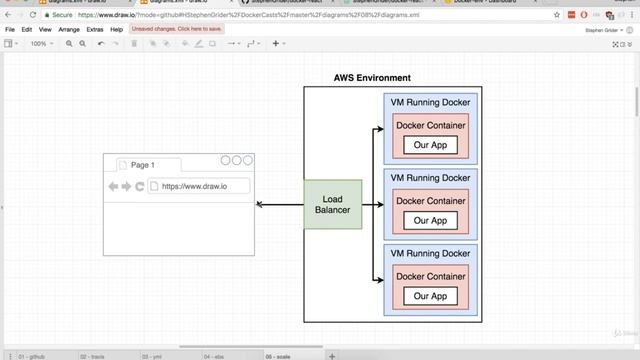
Task: Open the View menu
Action: coord(45,29)
